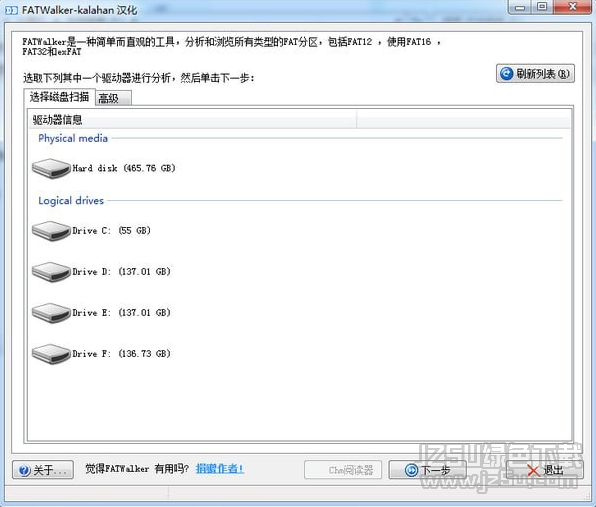Image resolution: width=596 pixels, height=507 pixels.
Task: Click the FATWalker app icon in title bar
Action: [x=11, y=10]
